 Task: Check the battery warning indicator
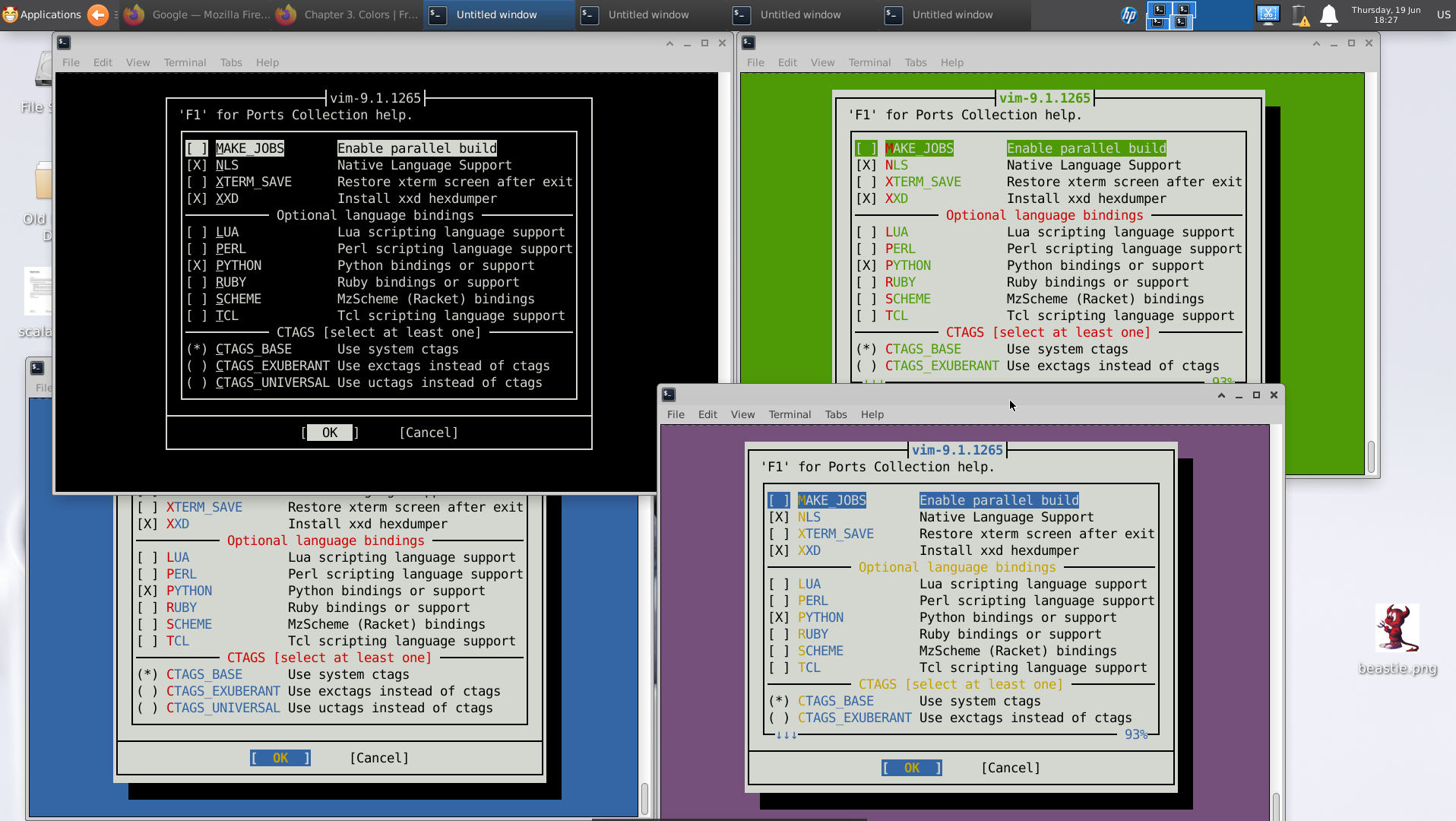pyautogui.click(x=1300, y=15)
